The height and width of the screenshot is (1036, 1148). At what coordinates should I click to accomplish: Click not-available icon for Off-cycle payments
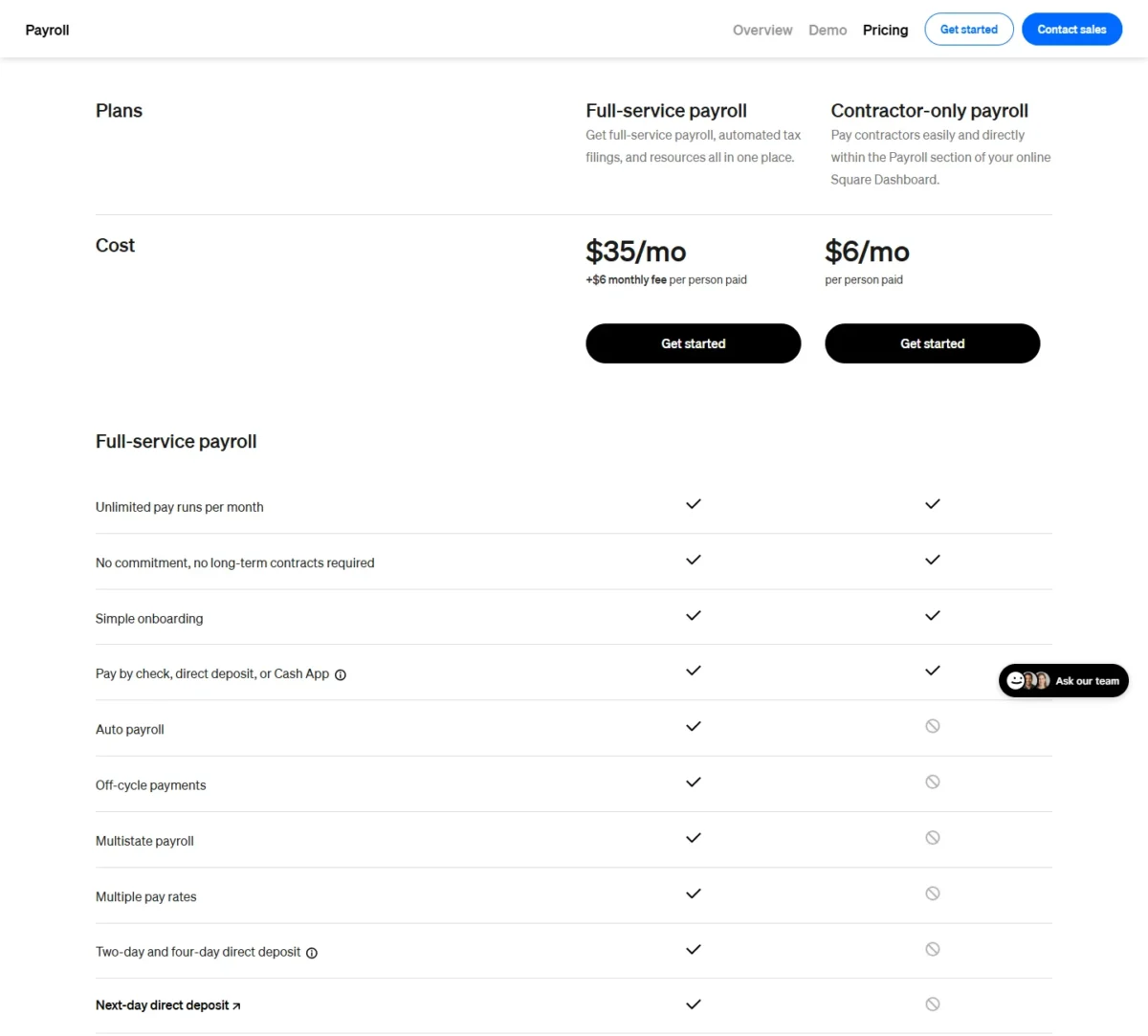(x=933, y=782)
